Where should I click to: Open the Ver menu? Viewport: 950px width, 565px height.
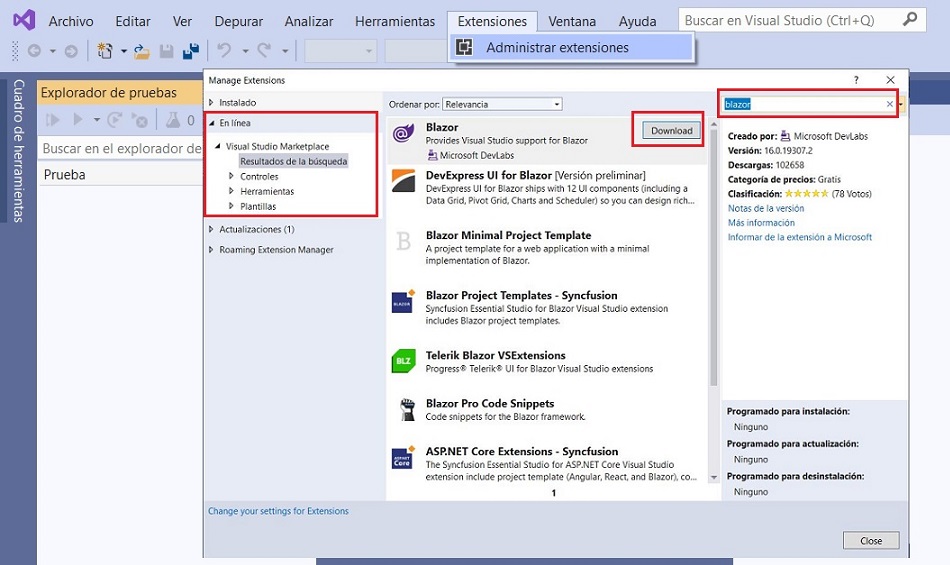click(x=182, y=21)
